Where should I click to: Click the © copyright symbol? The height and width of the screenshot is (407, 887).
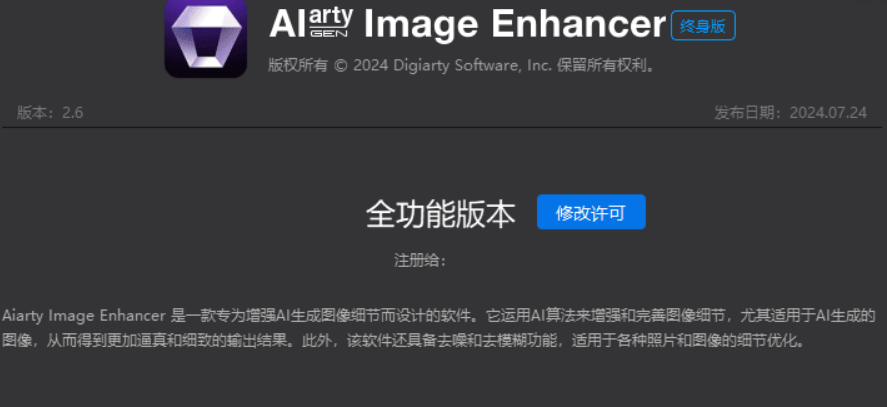340,65
